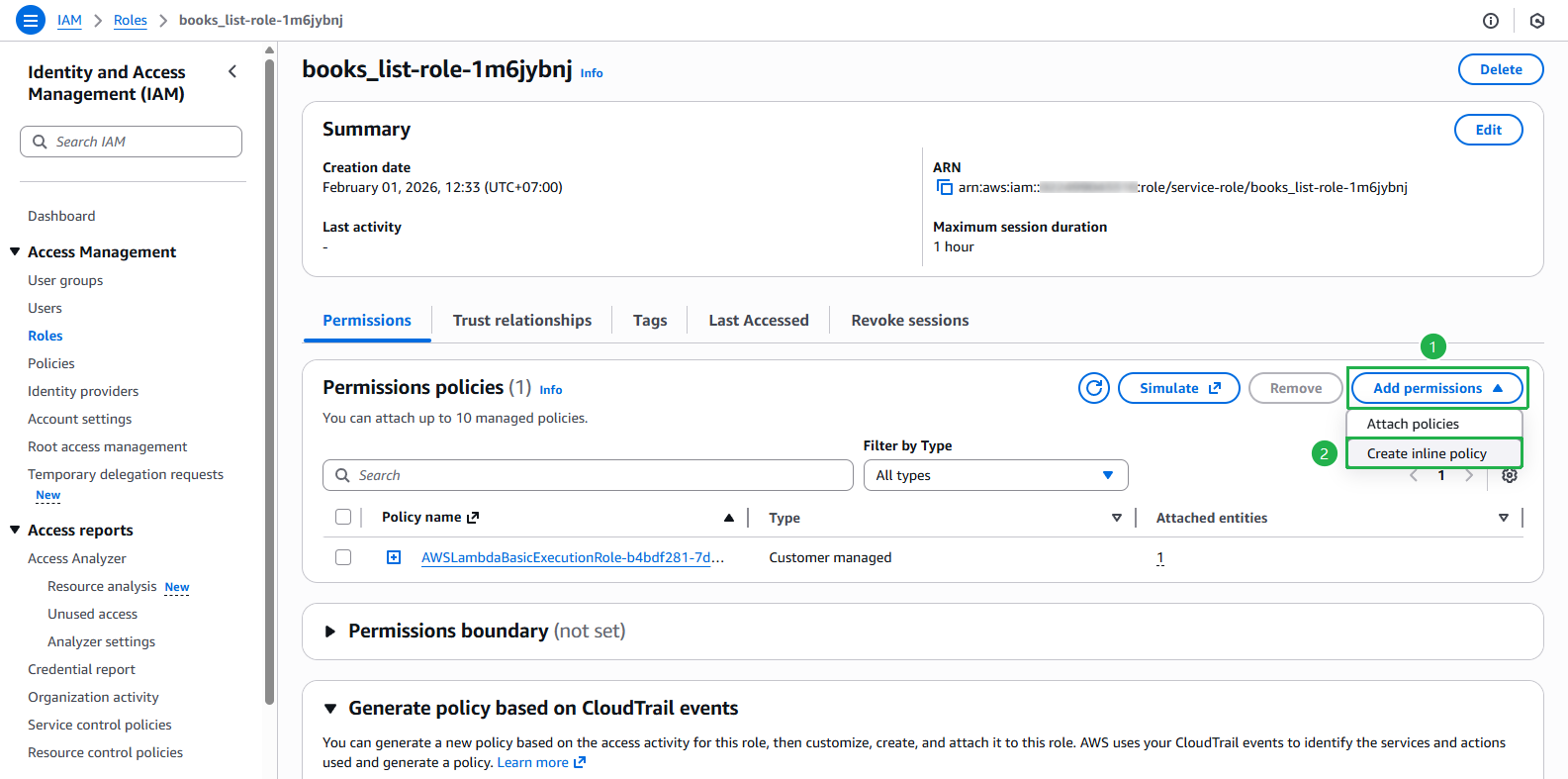This screenshot has height=779, width=1568.
Task: Open Roles in the sidebar
Action: pos(46,336)
